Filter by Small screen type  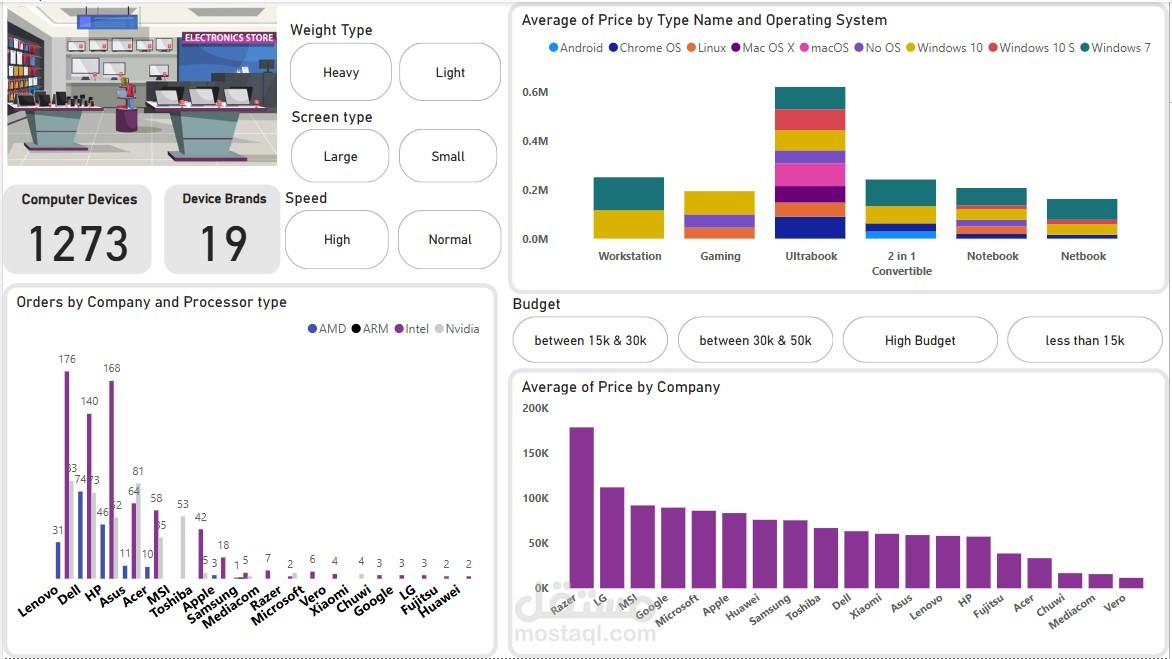coord(448,156)
